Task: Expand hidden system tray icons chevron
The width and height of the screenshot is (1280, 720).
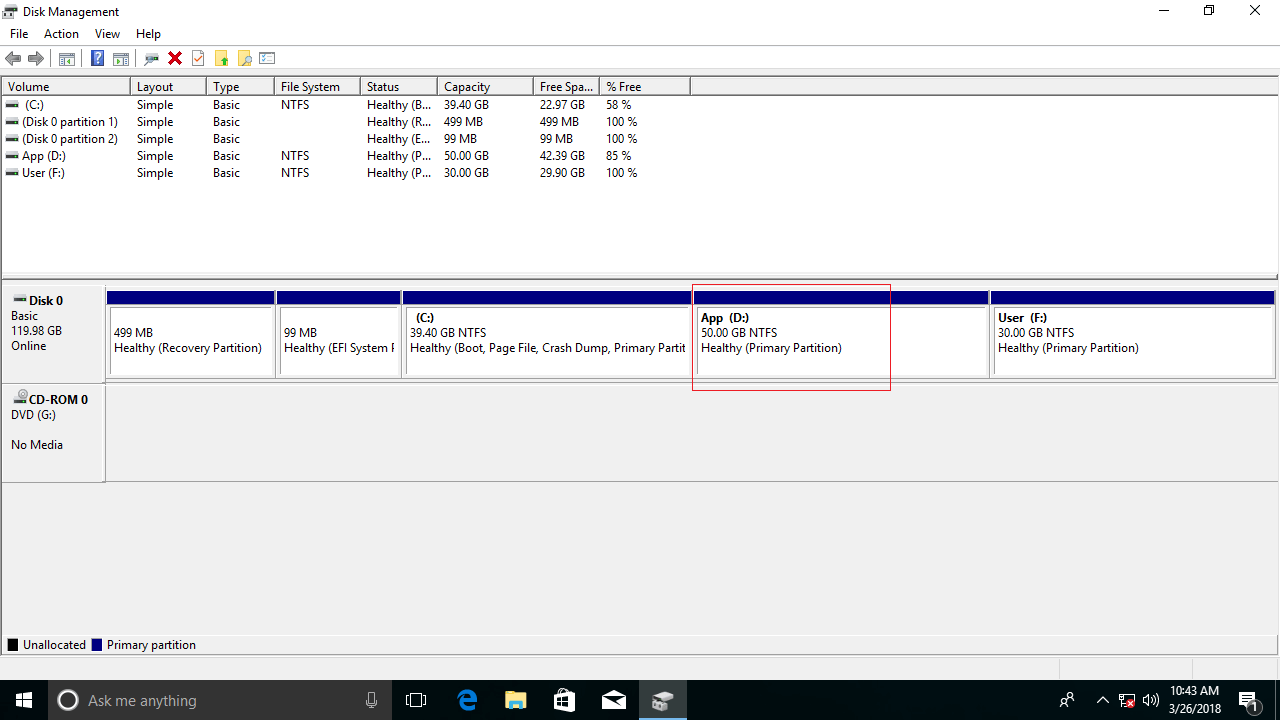Action: pos(1102,700)
